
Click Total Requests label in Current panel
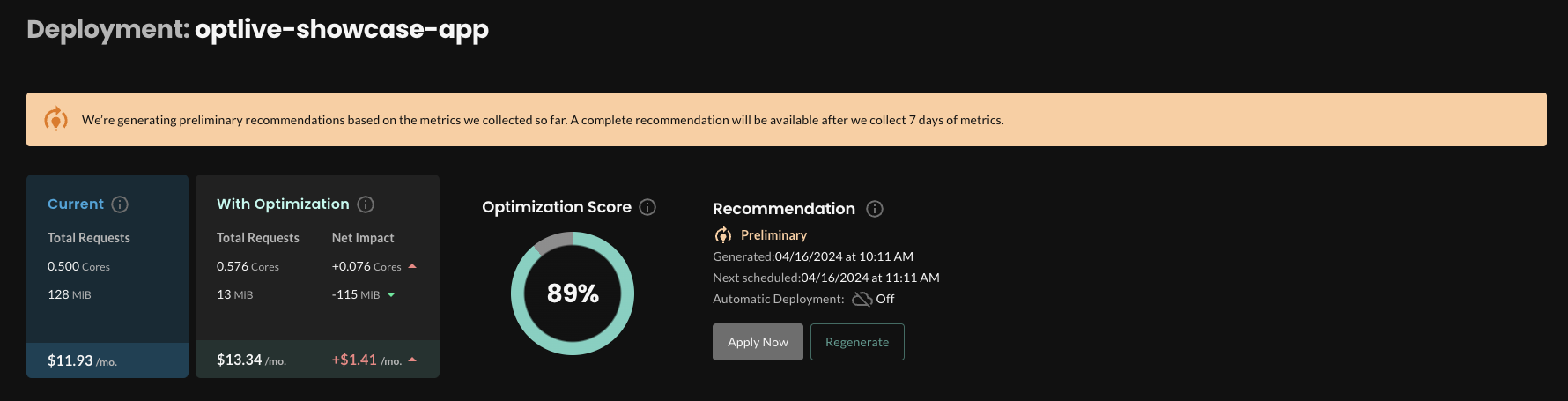pos(89,238)
